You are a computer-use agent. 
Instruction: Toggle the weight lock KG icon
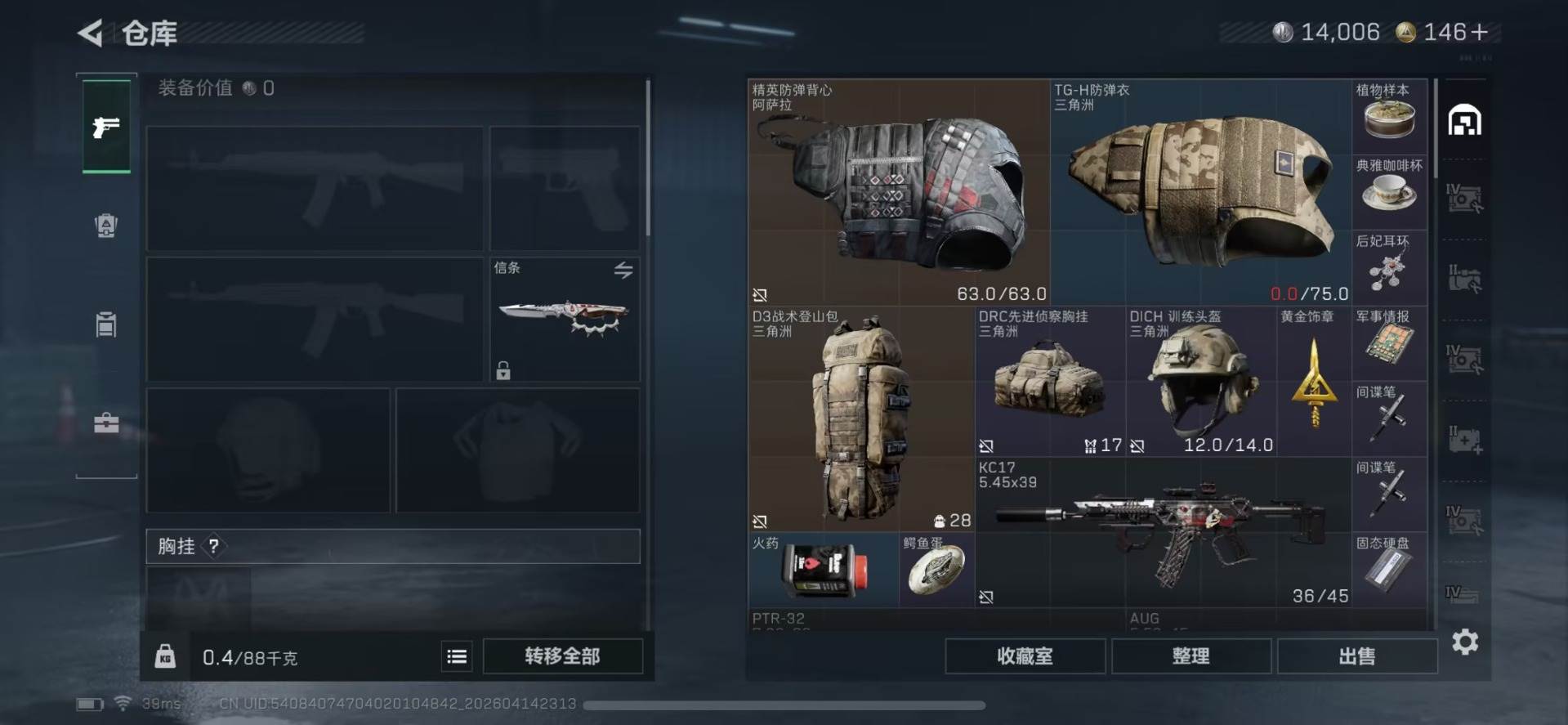coord(165,656)
